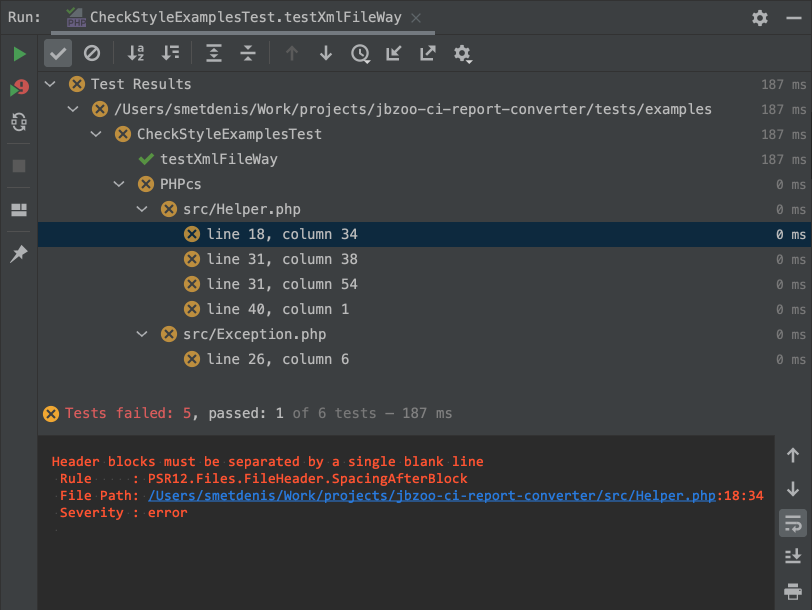Open test runner settings gear in toolbar
812x610 pixels.
click(x=462, y=54)
